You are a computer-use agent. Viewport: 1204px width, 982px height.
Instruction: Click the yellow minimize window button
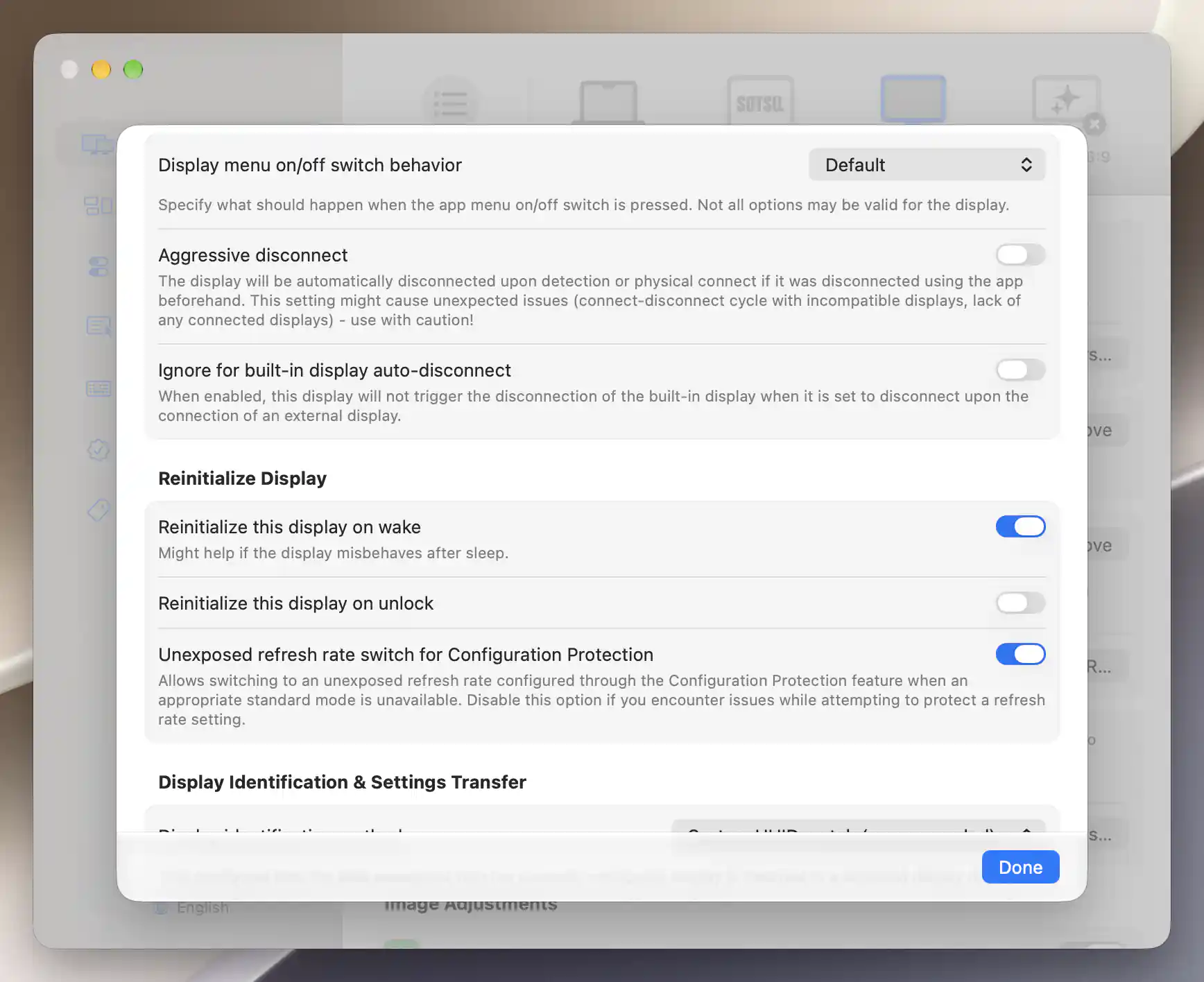tap(101, 69)
